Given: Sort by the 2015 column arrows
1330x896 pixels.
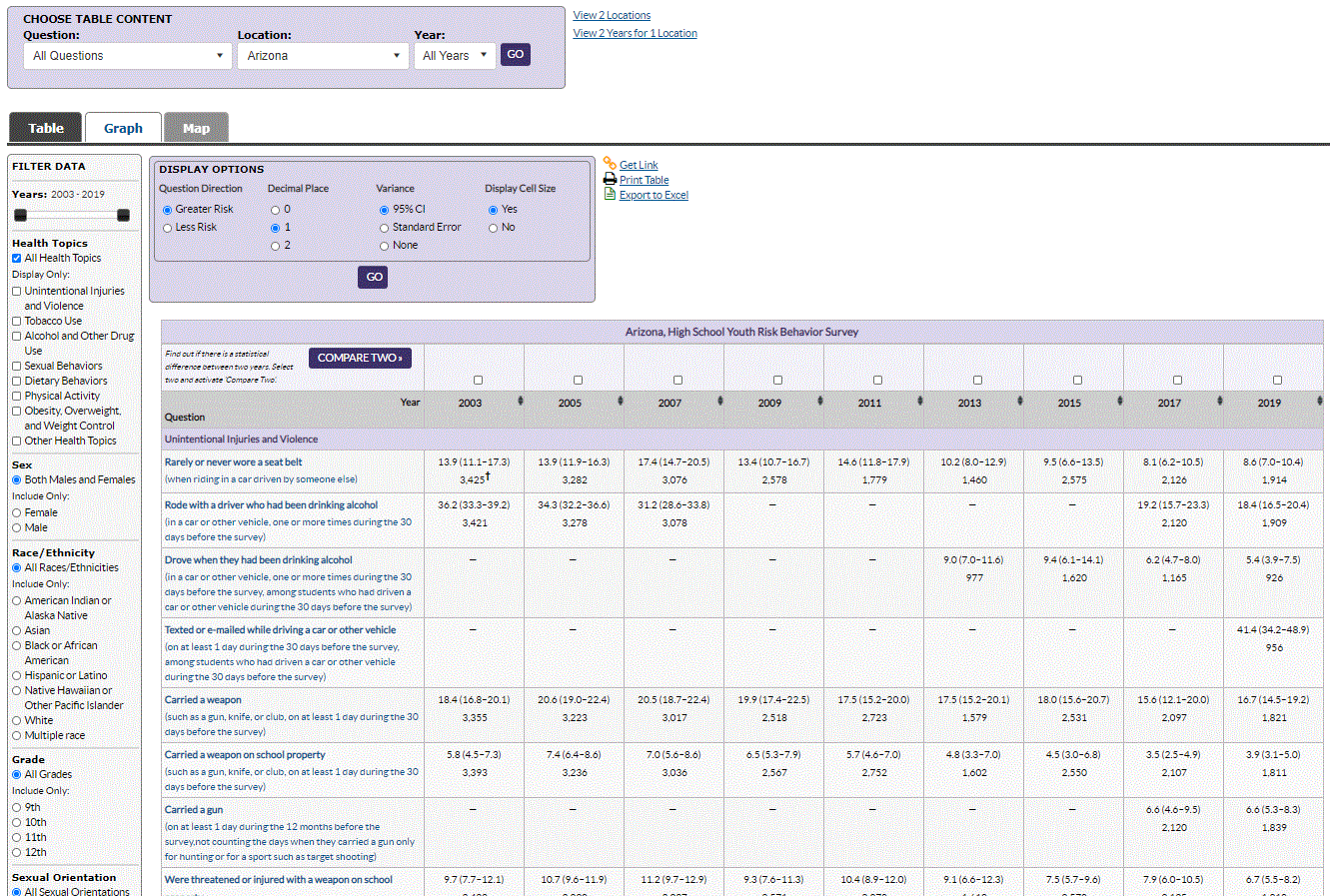Looking at the screenshot, I should pos(1119,401).
